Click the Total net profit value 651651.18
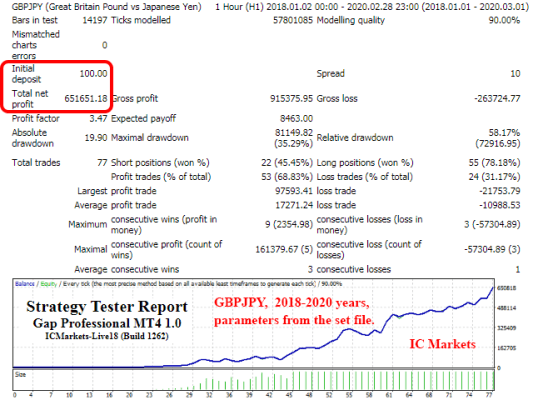The height and width of the screenshot is (400, 533). (x=86, y=99)
